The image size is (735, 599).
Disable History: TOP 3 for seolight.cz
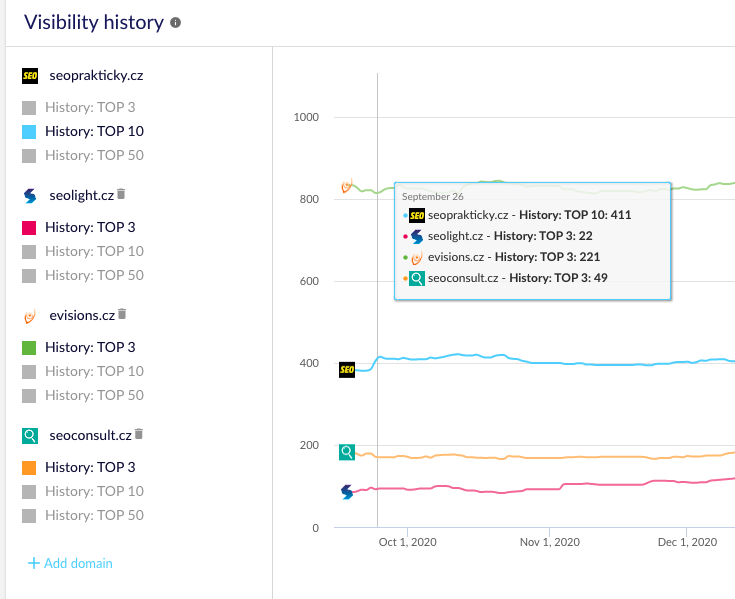pyautogui.click(x=79, y=227)
